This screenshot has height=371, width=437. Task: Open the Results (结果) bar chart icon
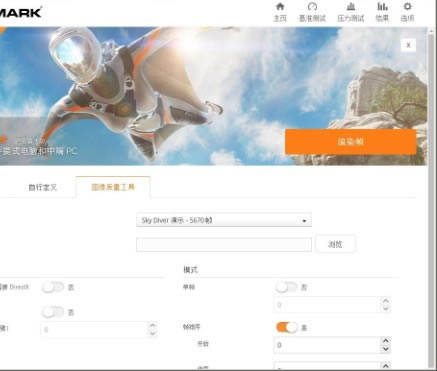382,12
